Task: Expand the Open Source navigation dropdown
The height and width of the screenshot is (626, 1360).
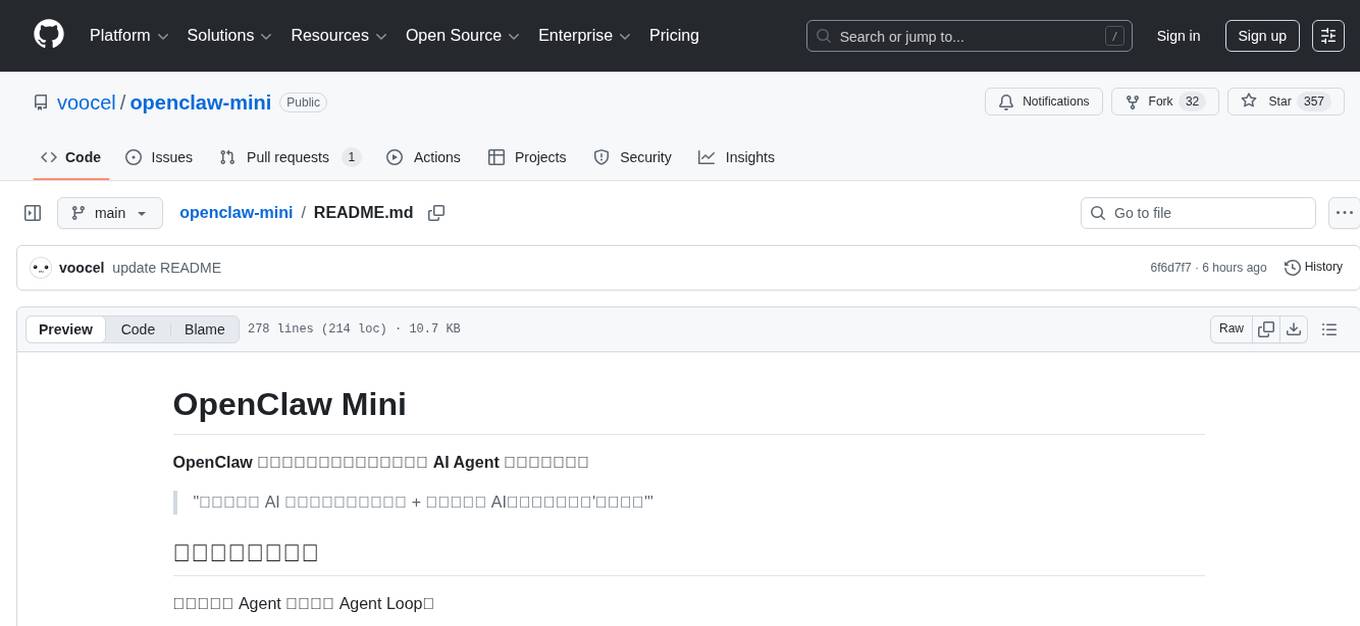Action: coord(462,35)
